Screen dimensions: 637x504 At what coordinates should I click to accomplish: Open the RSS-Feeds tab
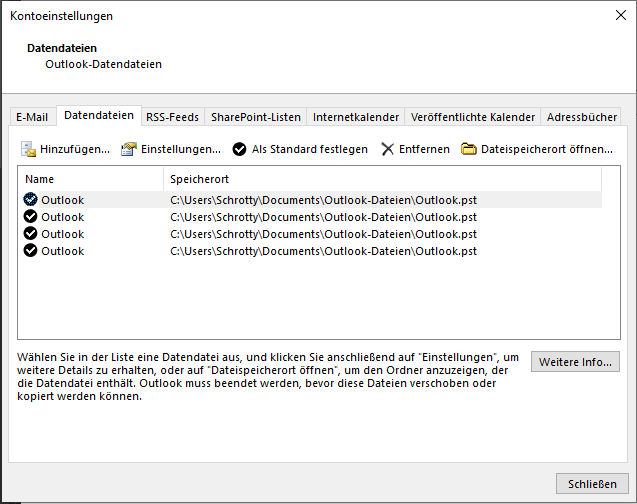click(x=172, y=117)
